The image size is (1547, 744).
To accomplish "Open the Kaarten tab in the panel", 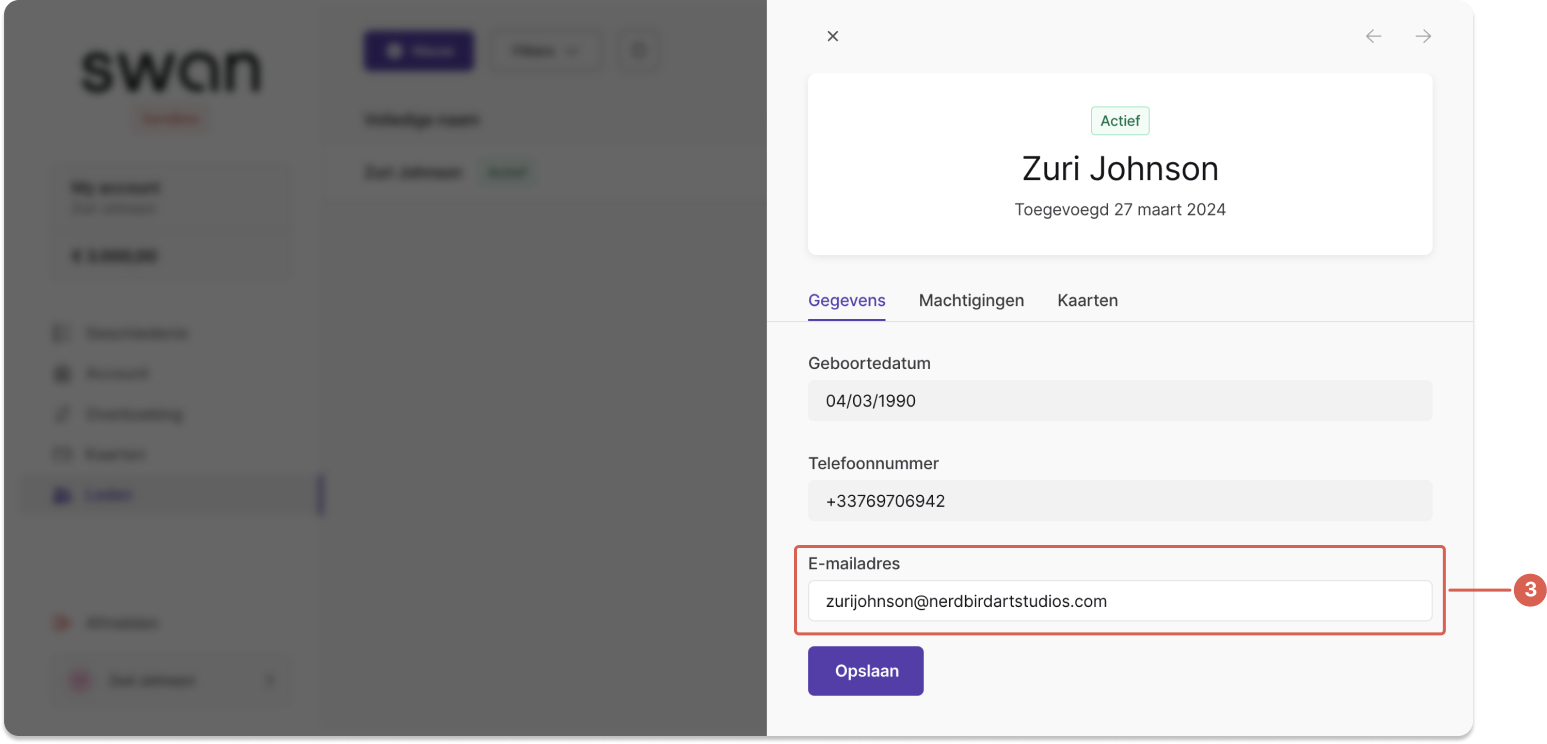I will click(x=1087, y=300).
